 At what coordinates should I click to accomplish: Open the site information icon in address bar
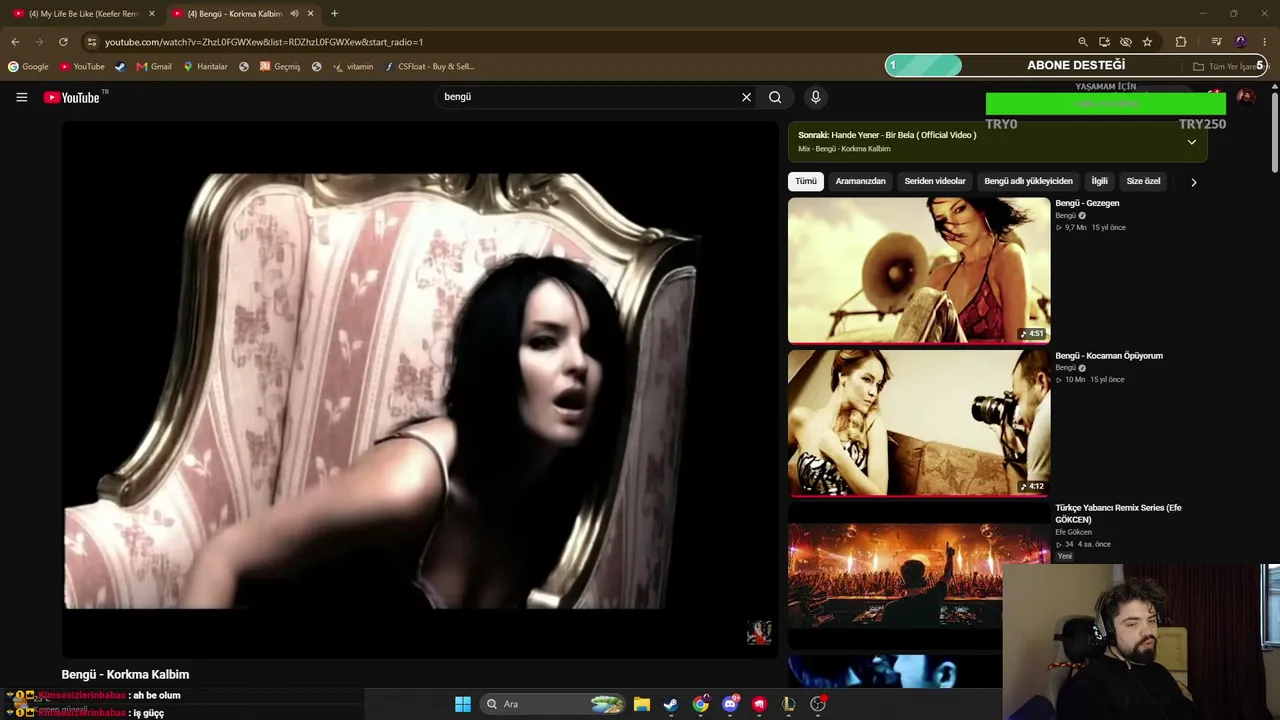coord(91,42)
